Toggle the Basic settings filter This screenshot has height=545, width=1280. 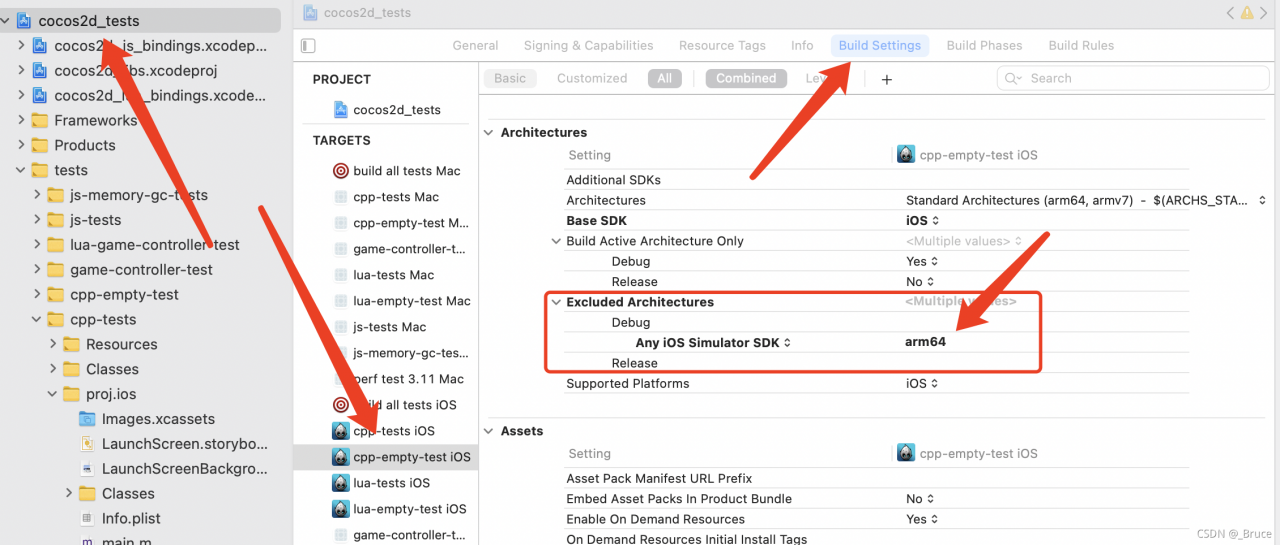[510, 78]
